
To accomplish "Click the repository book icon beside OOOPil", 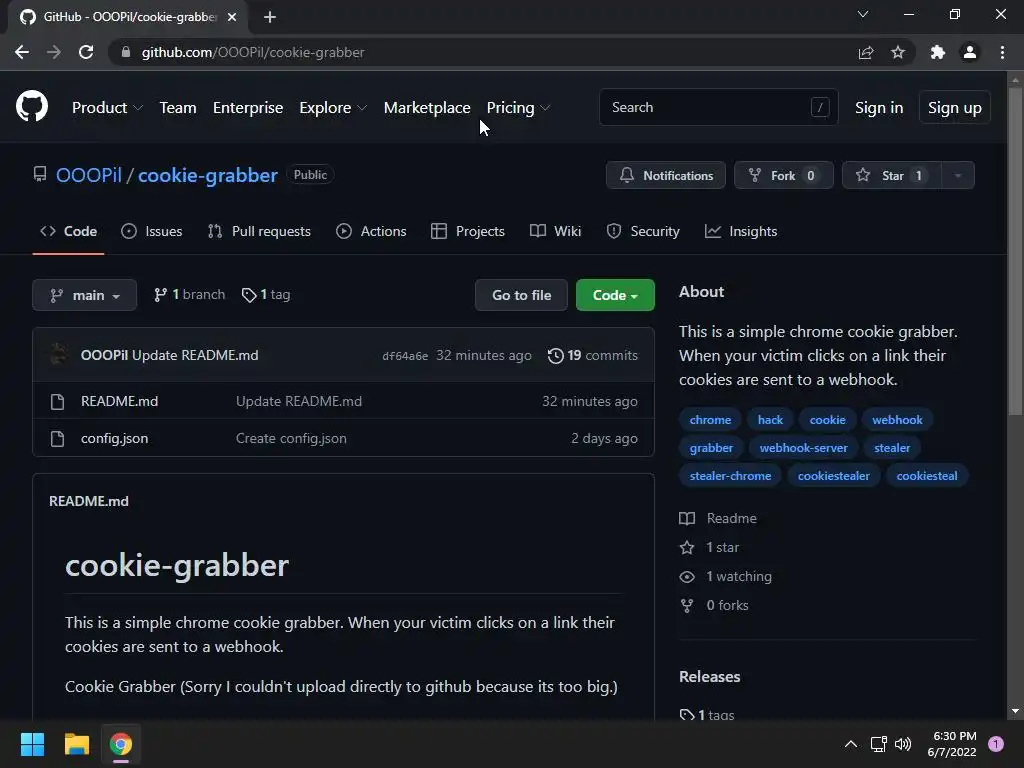I will tap(40, 174).
